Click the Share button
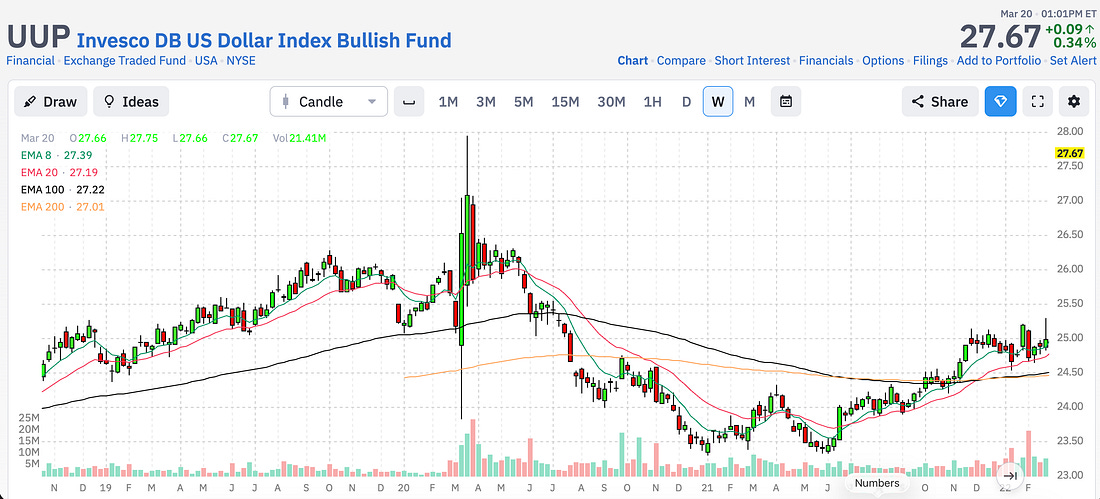1100x499 pixels. tap(940, 102)
